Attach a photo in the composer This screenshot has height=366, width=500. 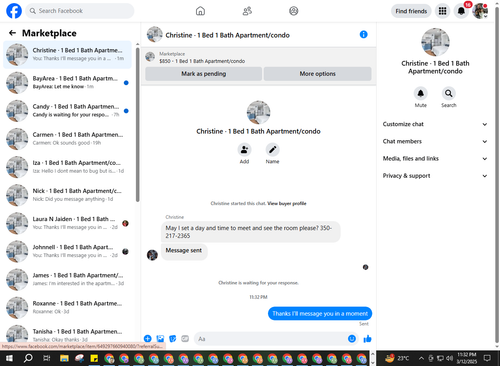[160, 339]
